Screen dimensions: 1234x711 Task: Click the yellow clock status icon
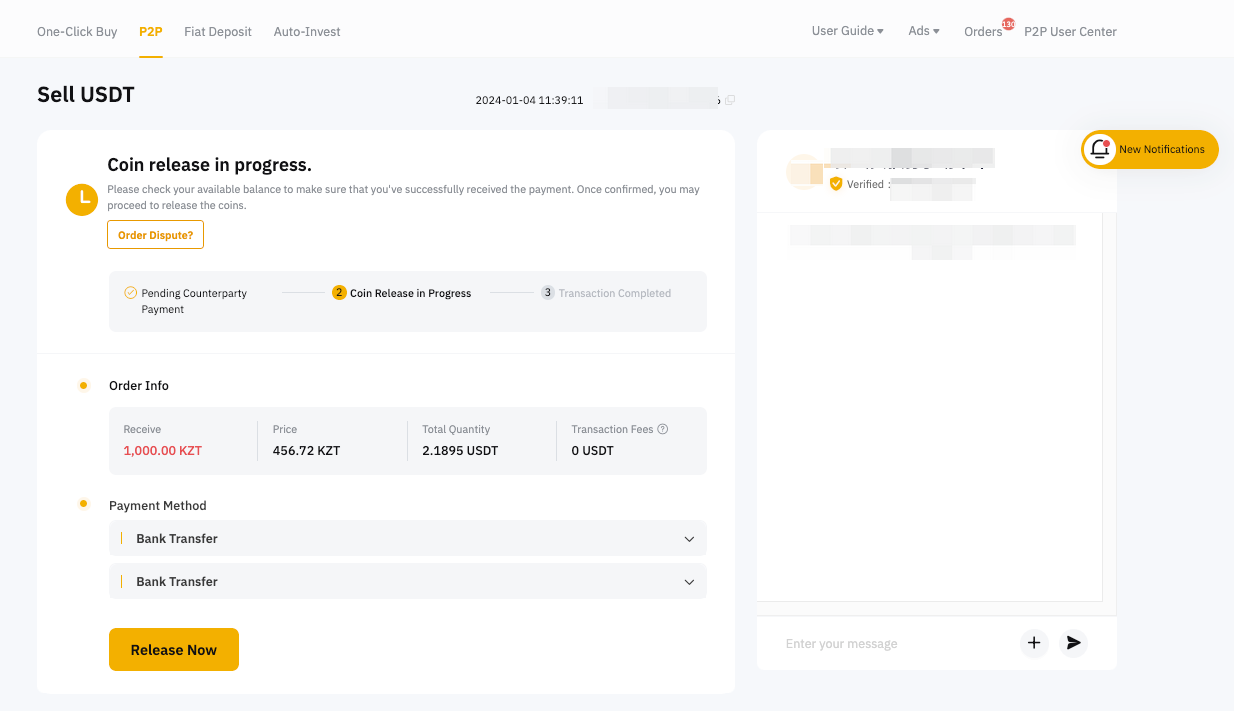pos(82,200)
